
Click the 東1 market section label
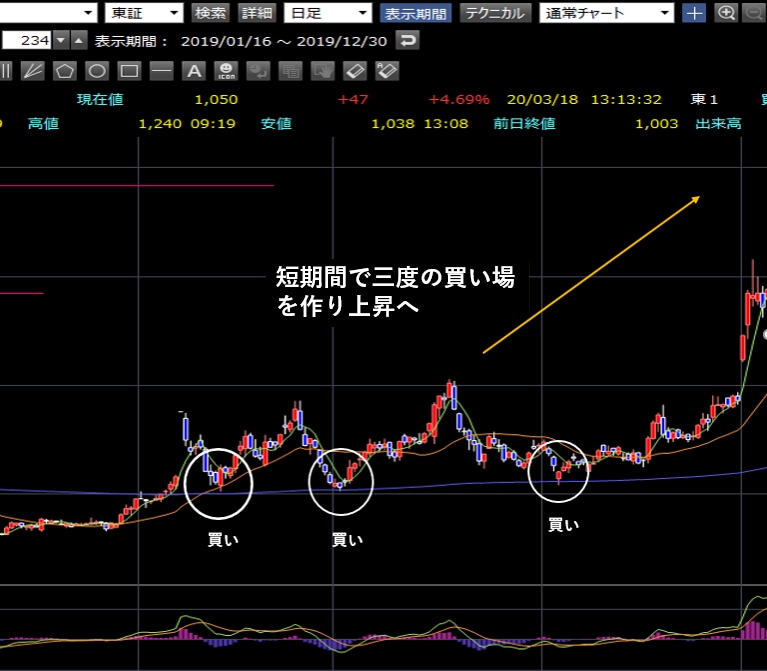pos(704,99)
